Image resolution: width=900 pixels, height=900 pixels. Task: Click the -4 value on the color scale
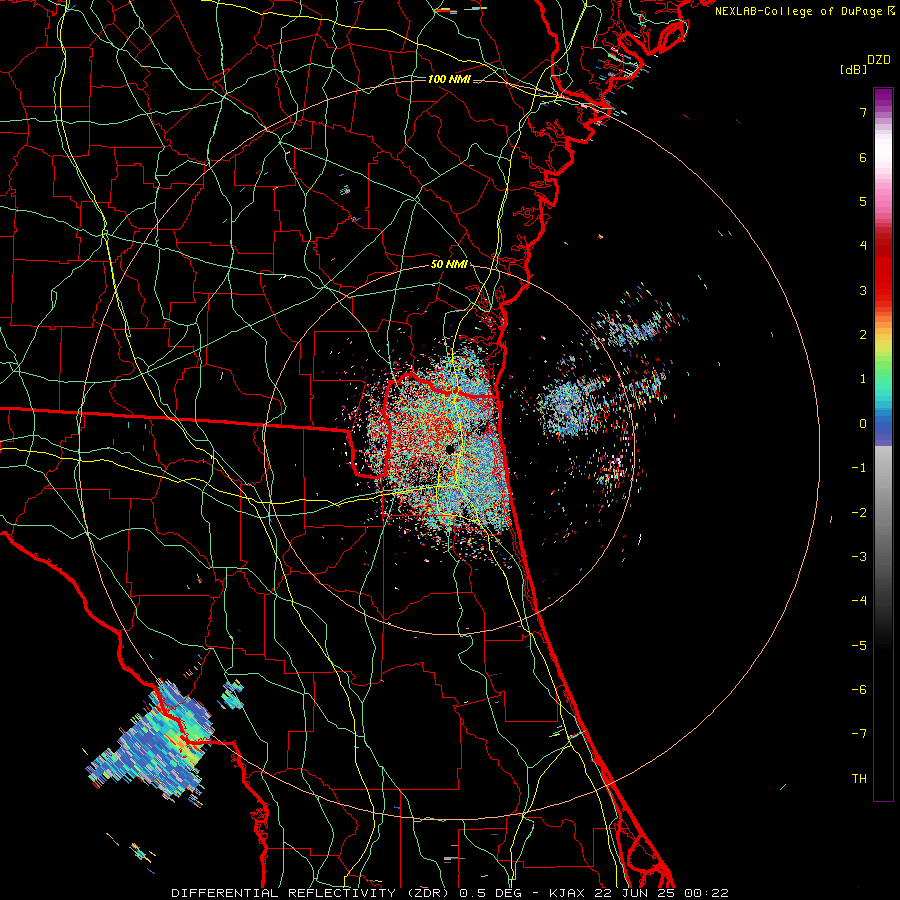[859, 600]
